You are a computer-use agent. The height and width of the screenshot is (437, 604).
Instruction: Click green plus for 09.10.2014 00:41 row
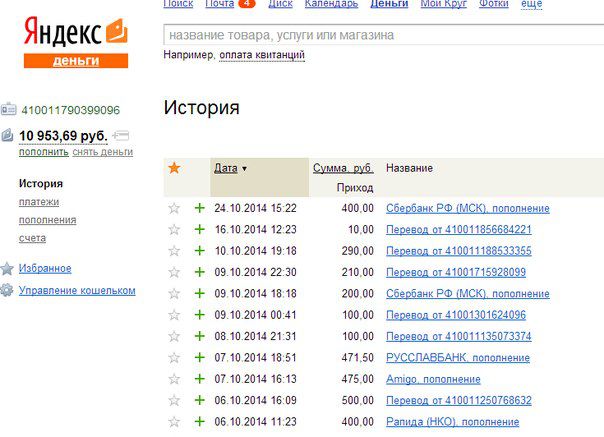coord(200,315)
